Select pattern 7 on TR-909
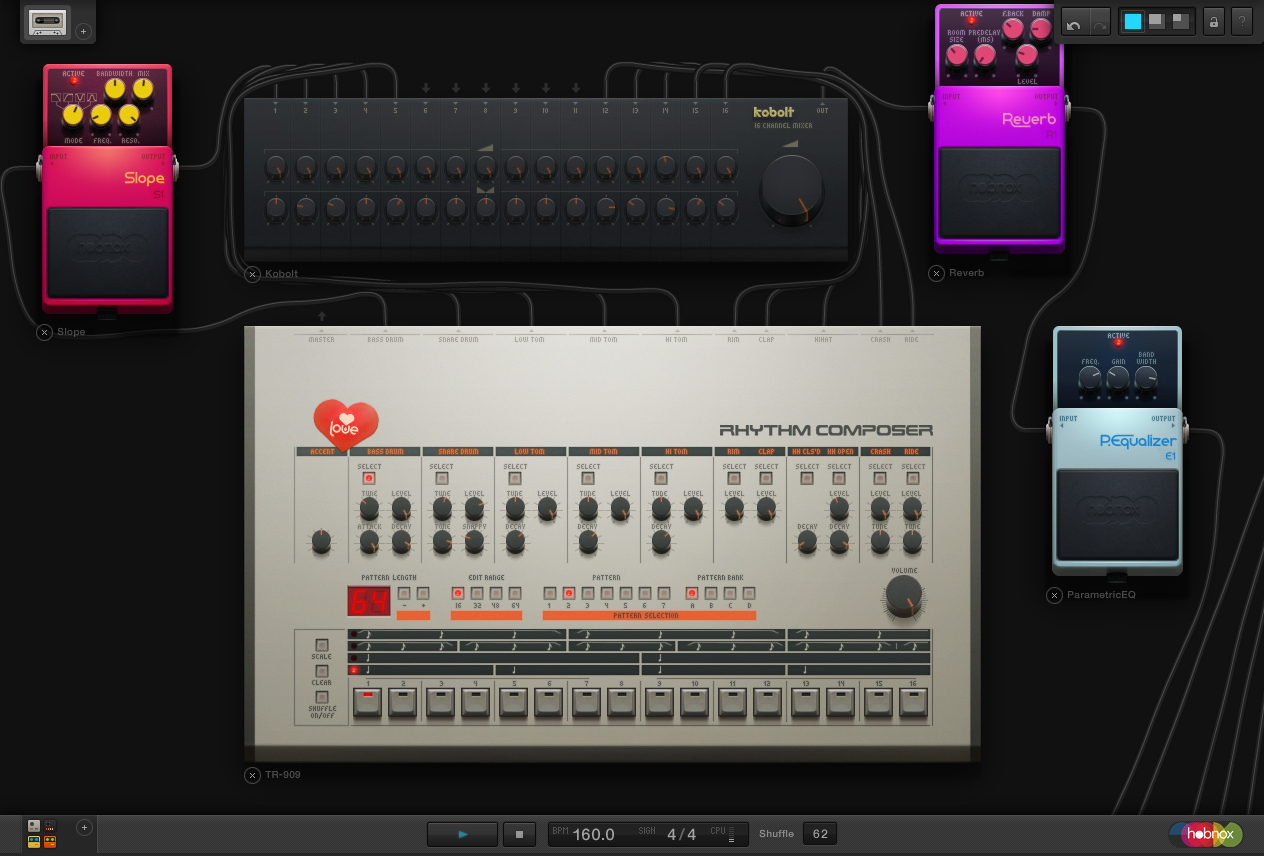Image resolution: width=1264 pixels, height=856 pixels. [x=662, y=593]
